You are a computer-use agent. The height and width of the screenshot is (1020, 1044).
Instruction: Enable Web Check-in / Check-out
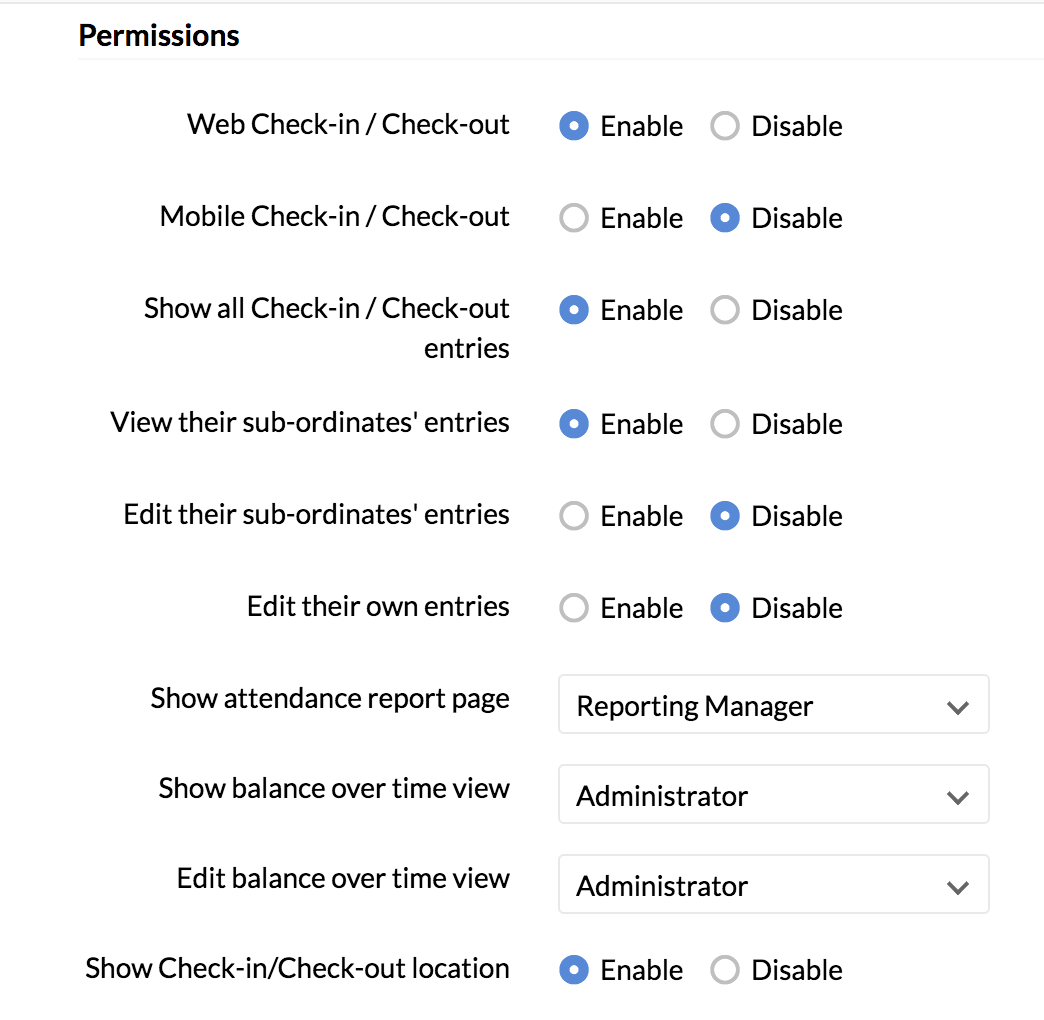coord(574,126)
